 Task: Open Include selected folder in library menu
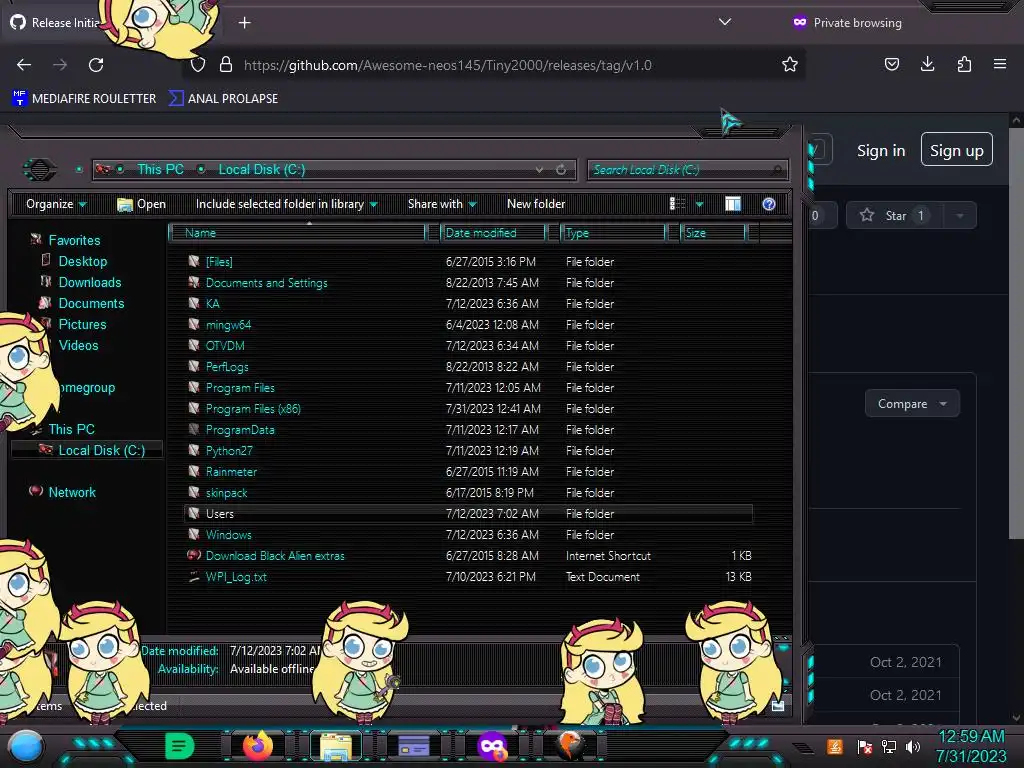(286, 204)
